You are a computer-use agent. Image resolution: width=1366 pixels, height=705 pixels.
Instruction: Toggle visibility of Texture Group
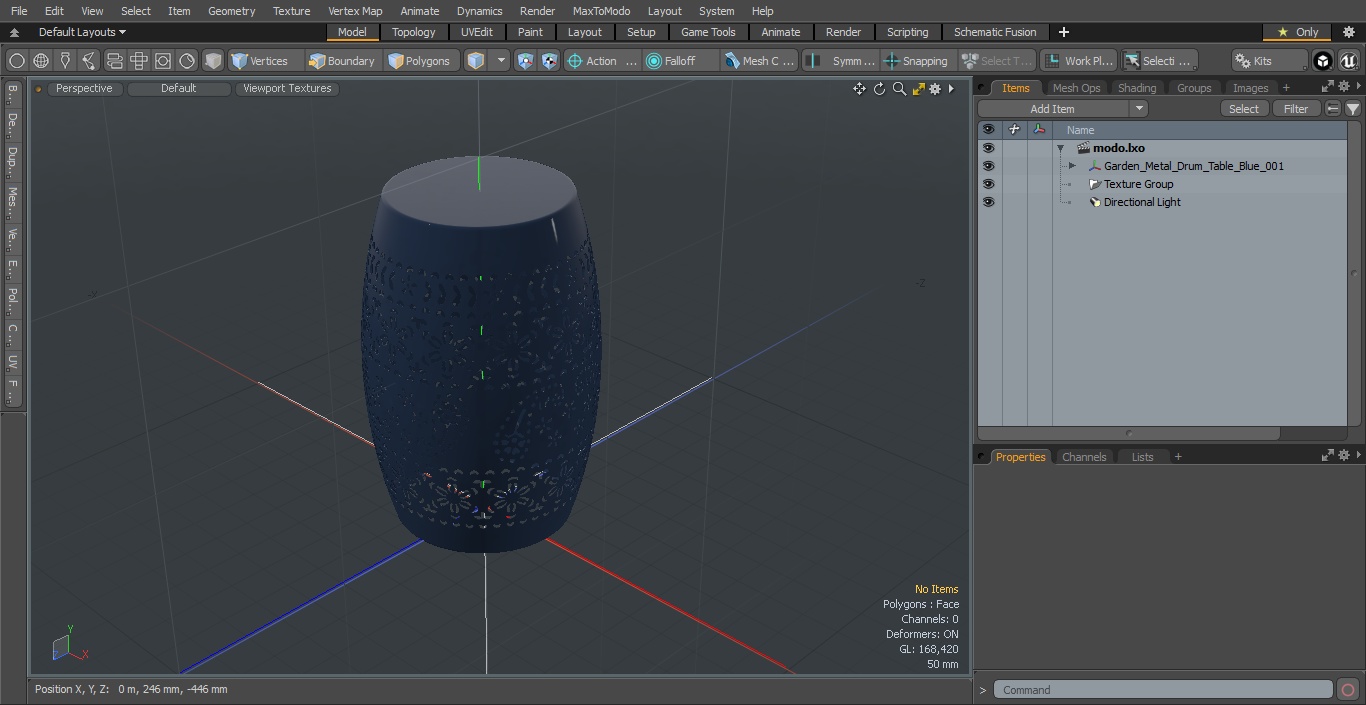pyautogui.click(x=988, y=184)
